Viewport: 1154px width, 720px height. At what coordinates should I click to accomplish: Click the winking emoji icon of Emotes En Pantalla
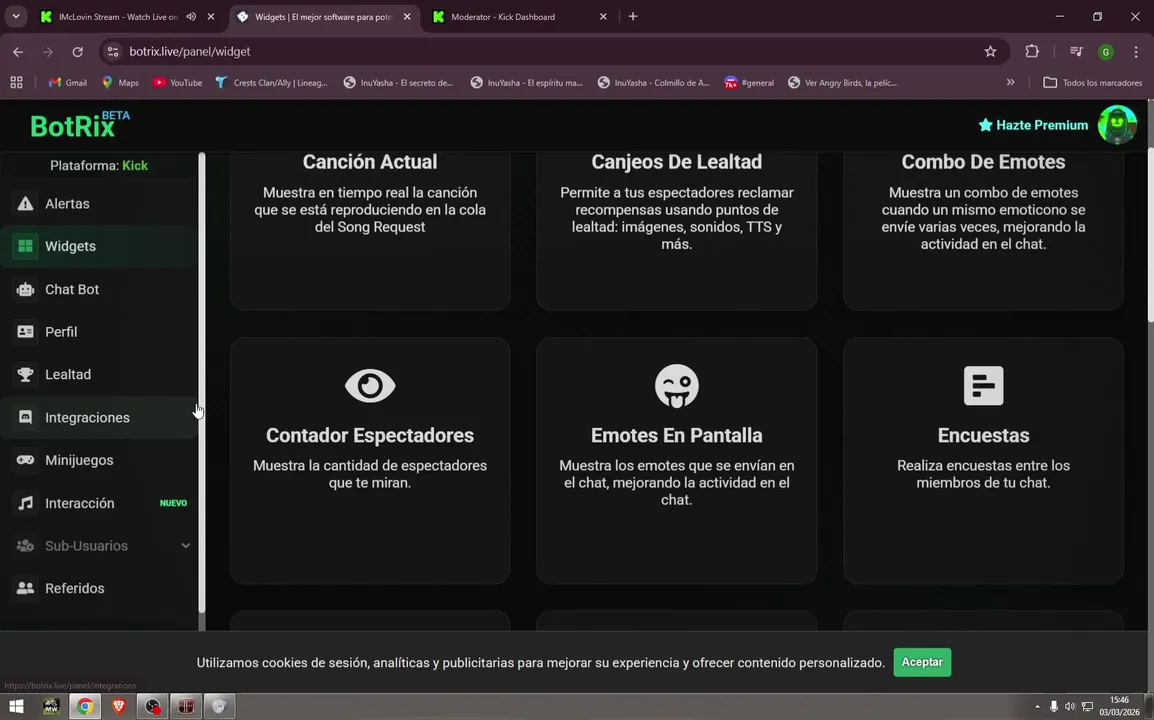[676, 386]
